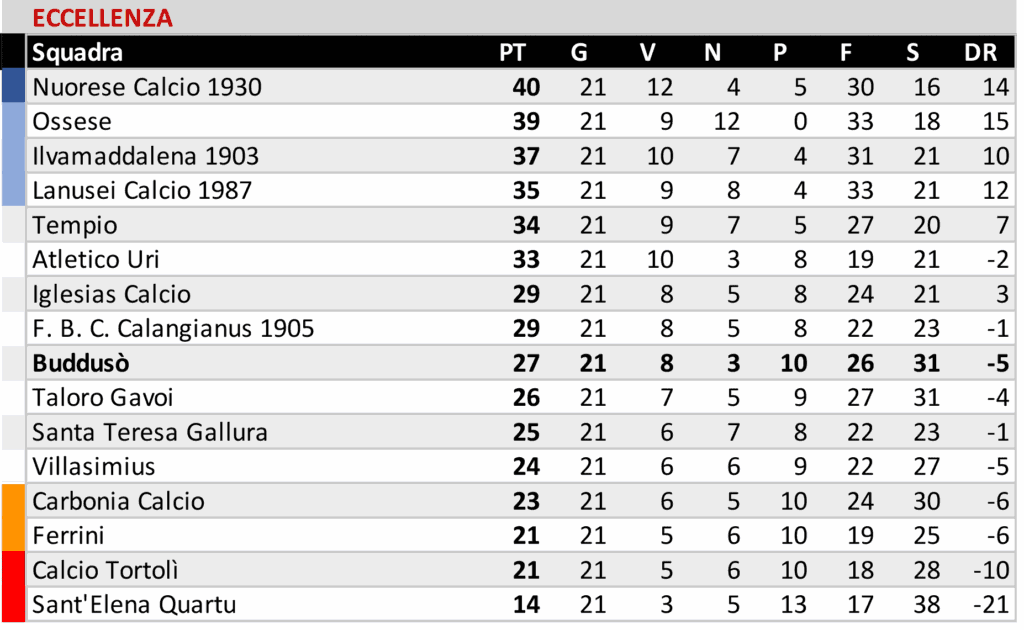Click the DR goal difference header

(x=980, y=53)
